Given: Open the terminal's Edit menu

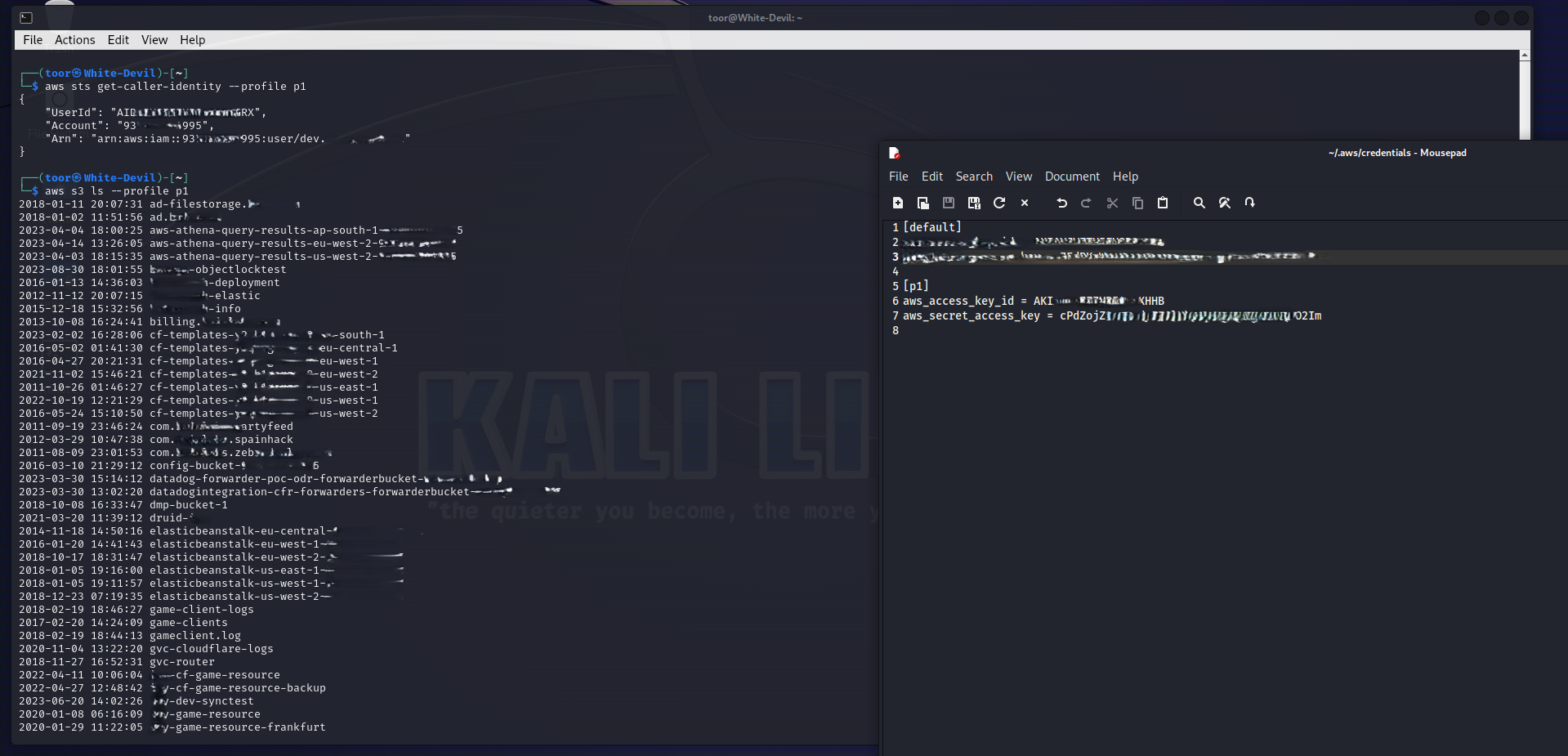Looking at the screenshot, I should (118, 40).
